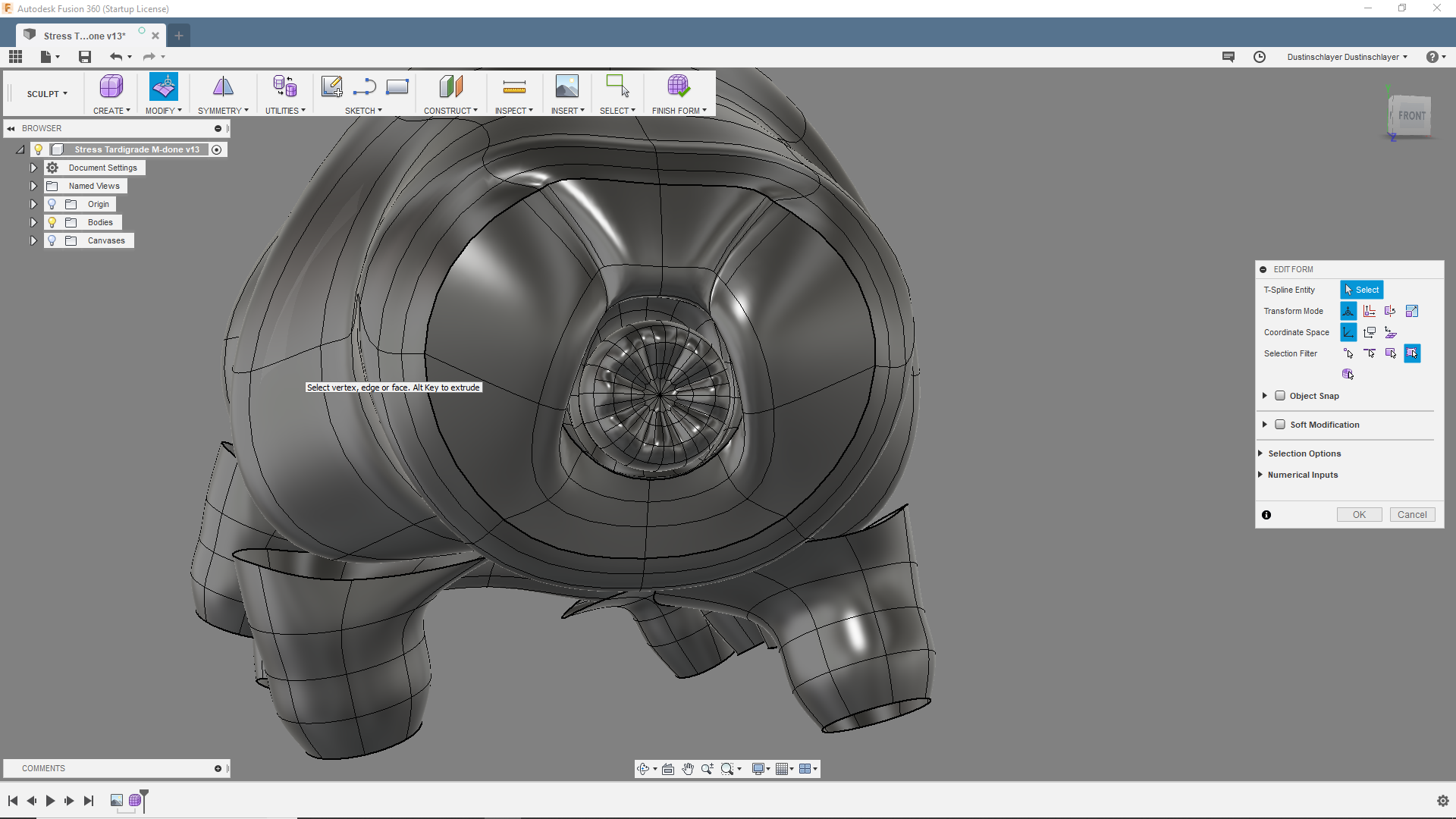Set selection filter to Edge
The image size is (1456, 819).
[x=1370, y=353]
